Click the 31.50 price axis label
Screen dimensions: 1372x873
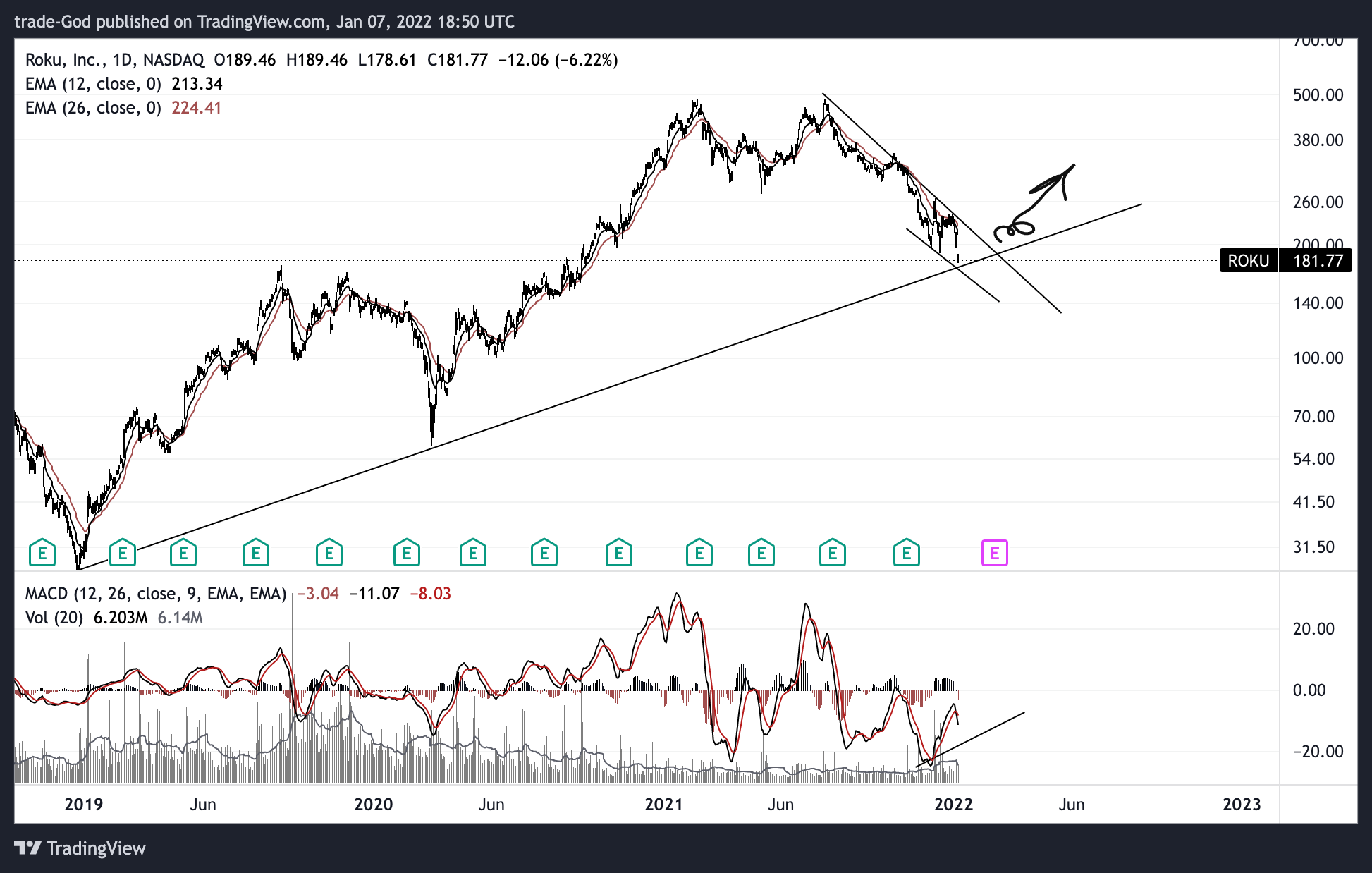click(1313, 547)
